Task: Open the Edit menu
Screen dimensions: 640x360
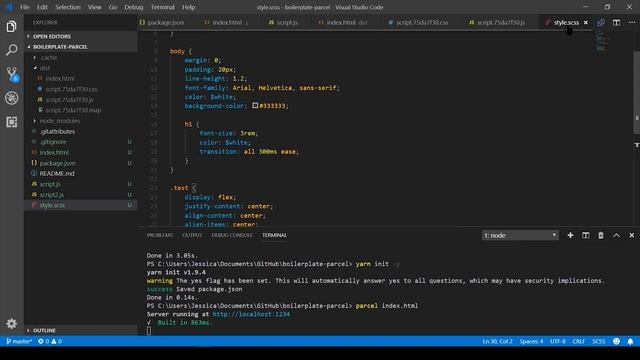Action: (x=42, y=7)
